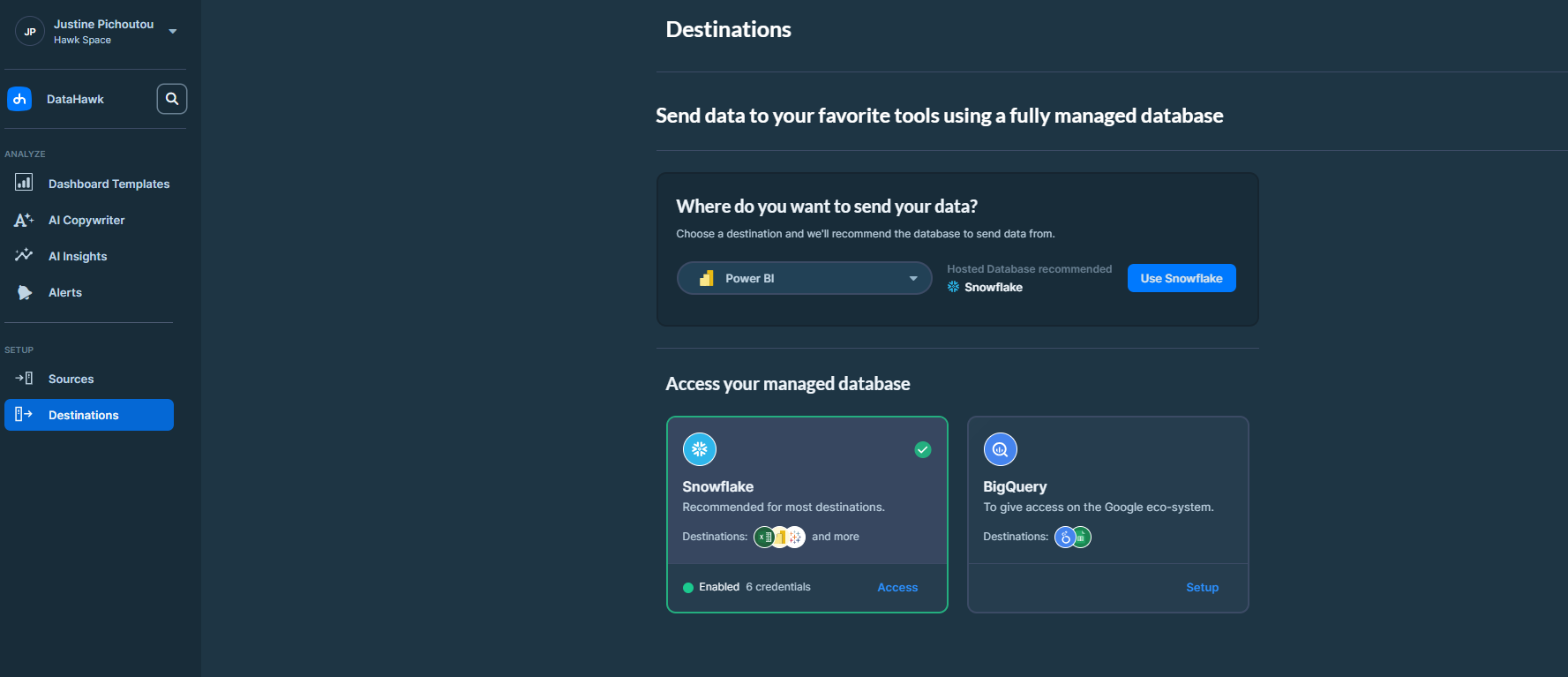Click the Snowflake logo icon in card
This screenshot has width=1568, height=677.
coord(699,449)
